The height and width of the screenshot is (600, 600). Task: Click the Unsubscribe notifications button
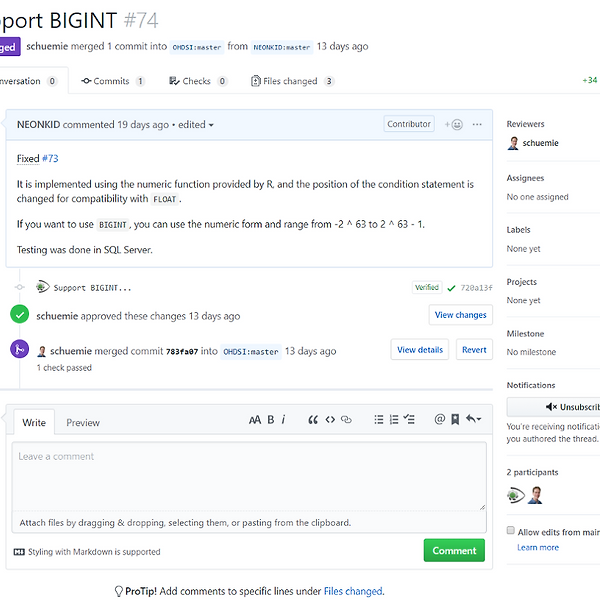coord(556,407)
